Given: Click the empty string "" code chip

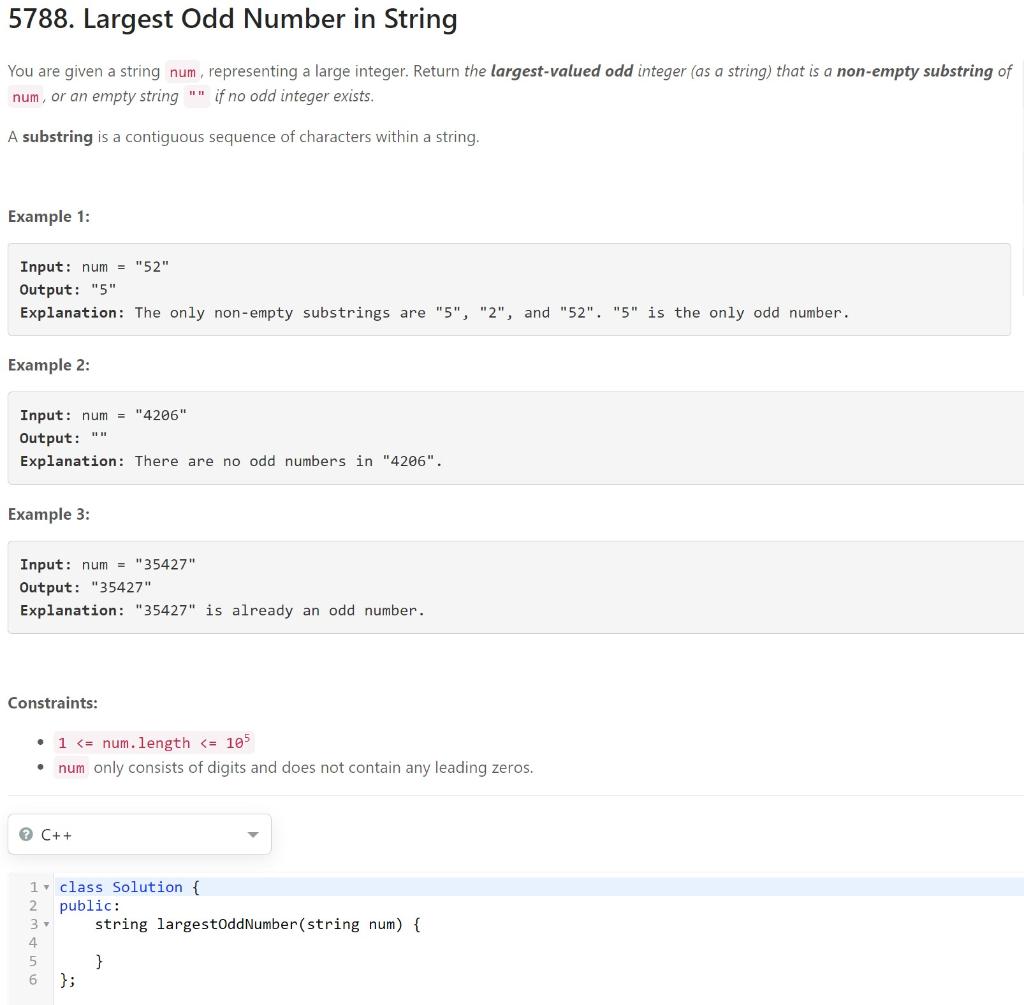Looking at the screenshot, I should 197,96.
